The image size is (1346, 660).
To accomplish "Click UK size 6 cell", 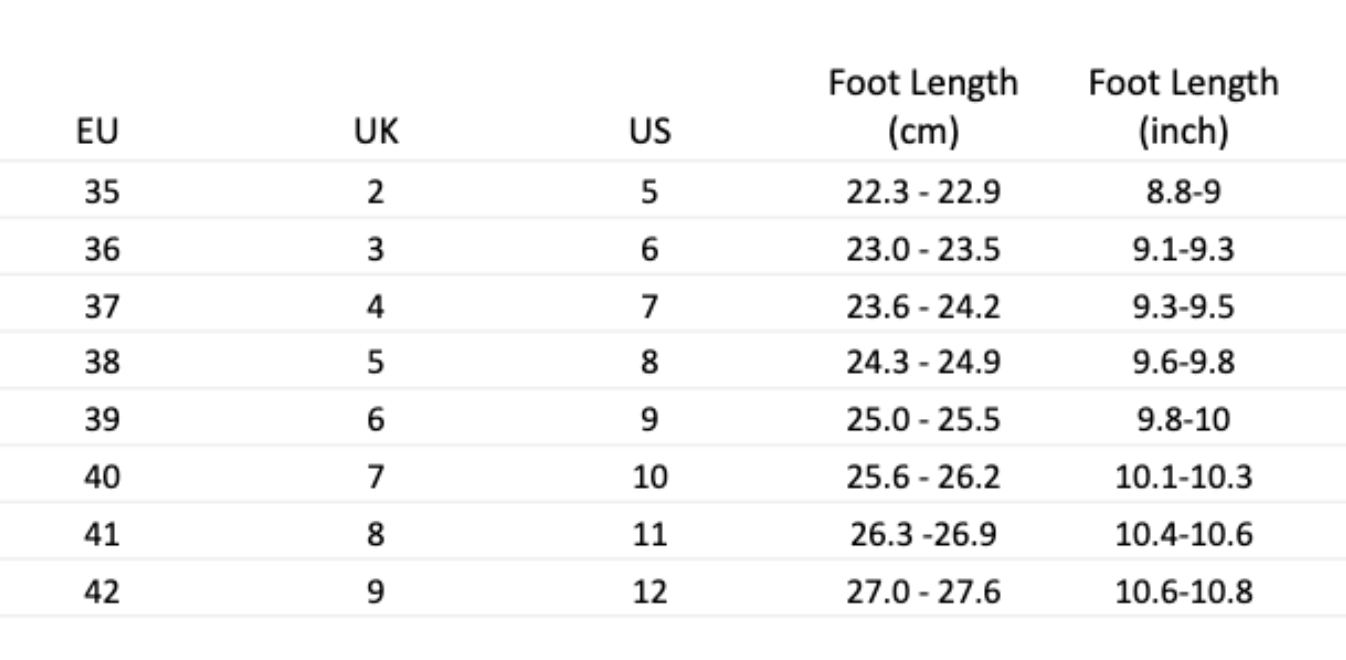I will coord(375,420).
